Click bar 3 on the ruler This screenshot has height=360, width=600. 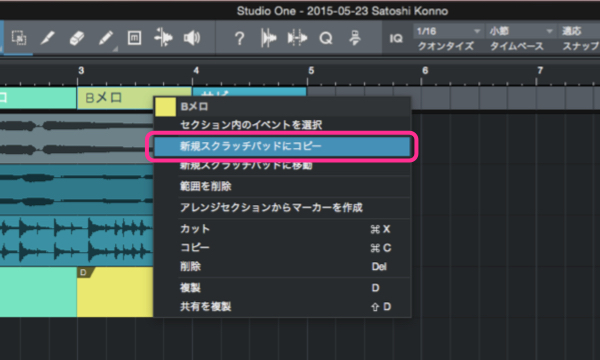pos(81,71)
